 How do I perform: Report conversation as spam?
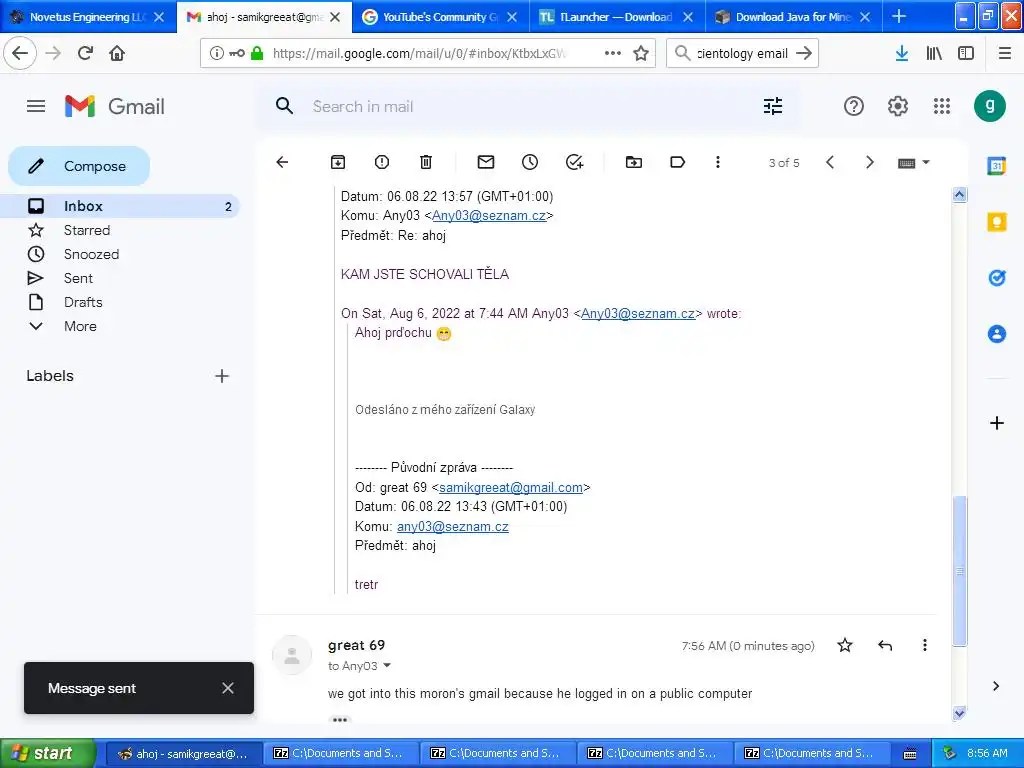[382, 162]
